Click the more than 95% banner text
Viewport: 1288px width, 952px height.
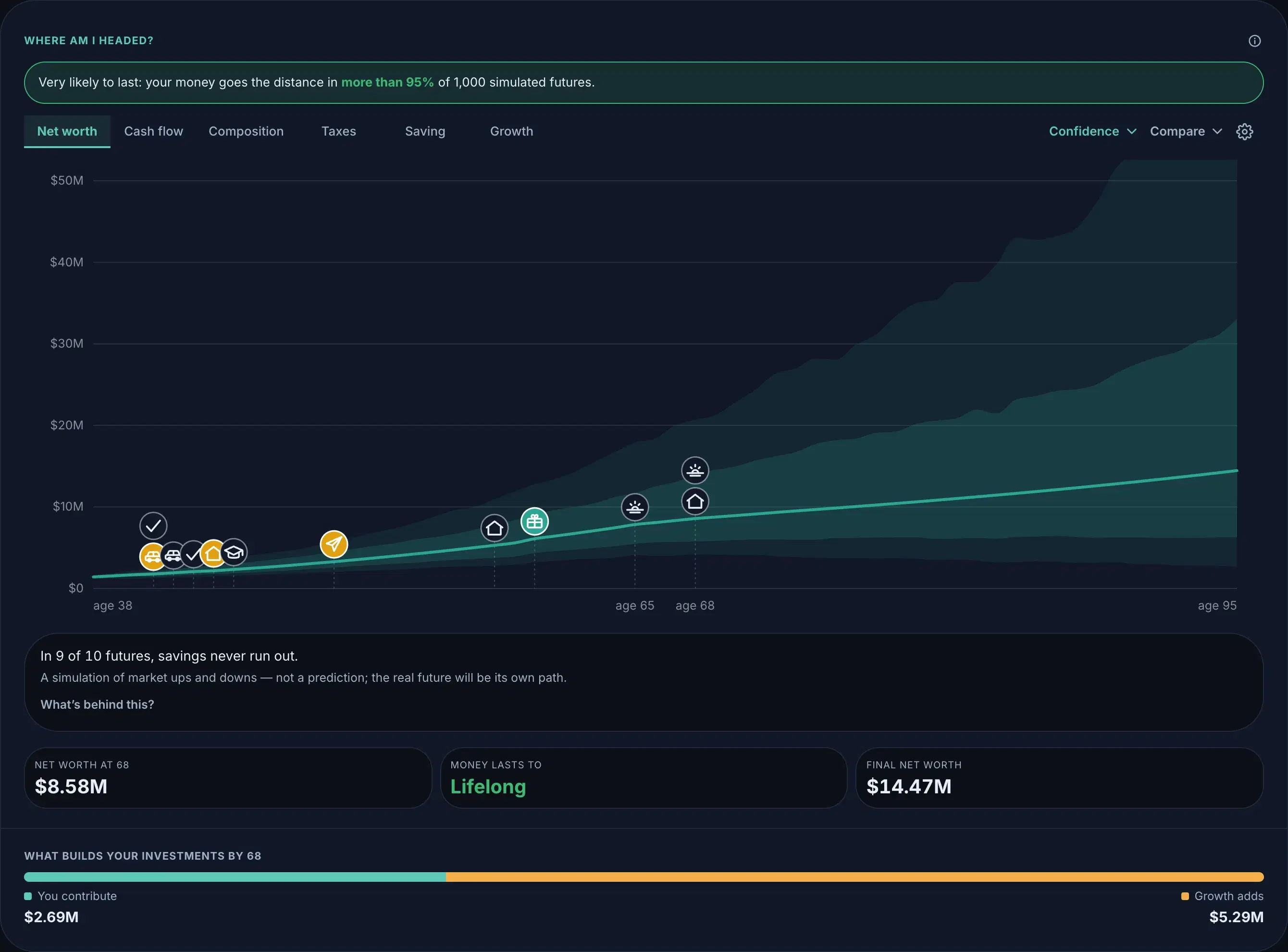pos(387,82)
